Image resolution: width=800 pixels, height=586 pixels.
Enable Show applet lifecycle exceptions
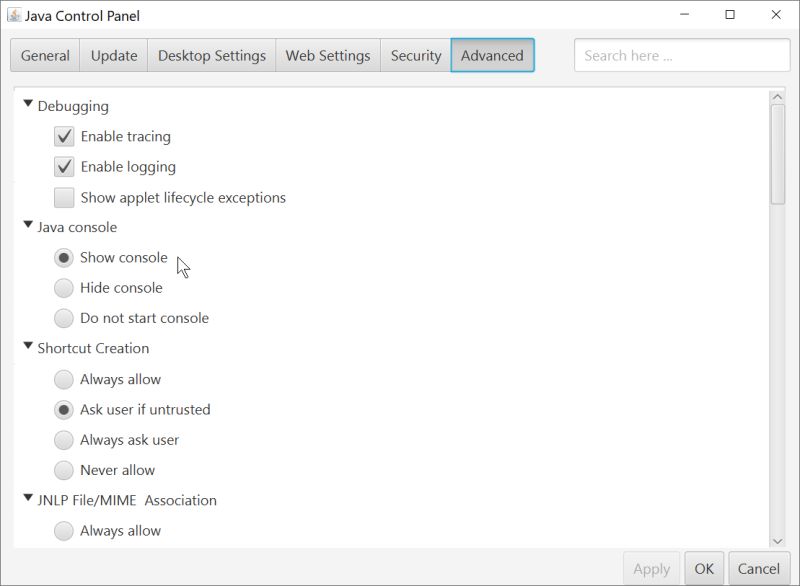coord(64,197)
